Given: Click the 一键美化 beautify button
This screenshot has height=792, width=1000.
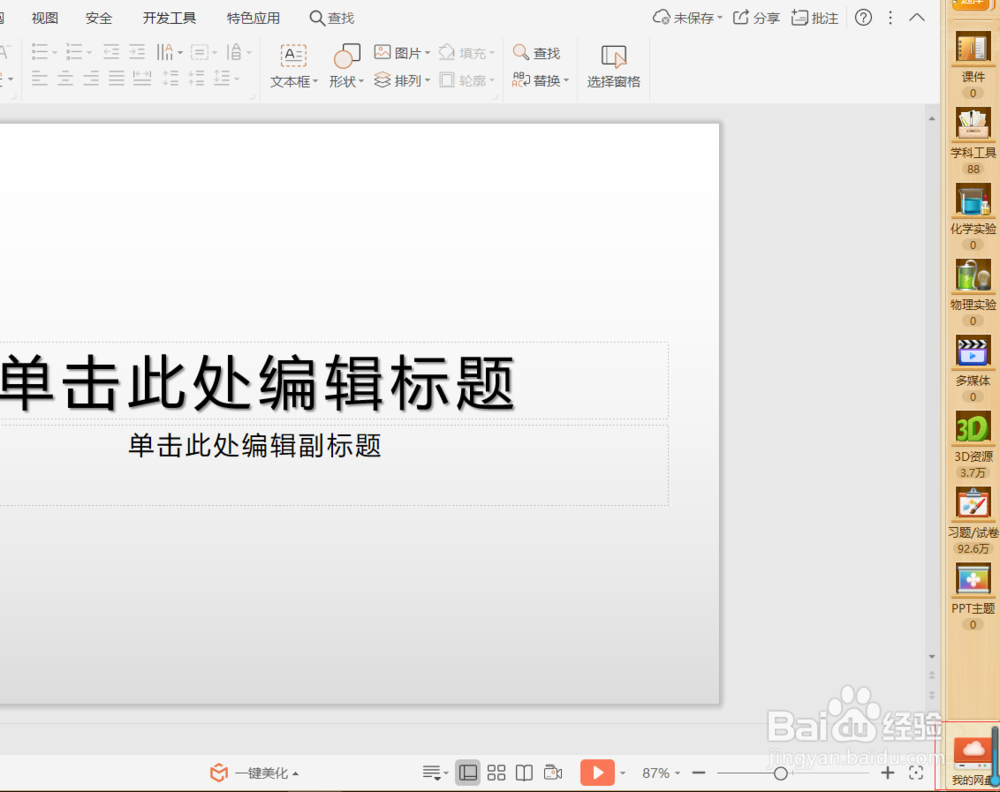Looking at the screenshot, I should [255, 772].
